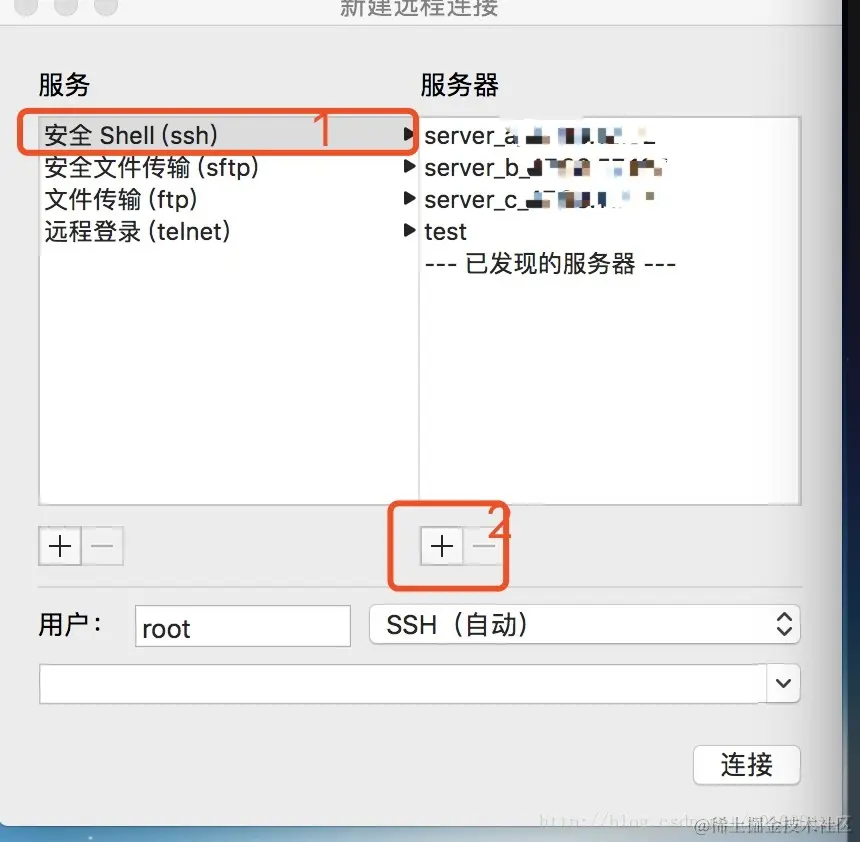
Task: Choose the server_a entry in server list
Action: 609,135
